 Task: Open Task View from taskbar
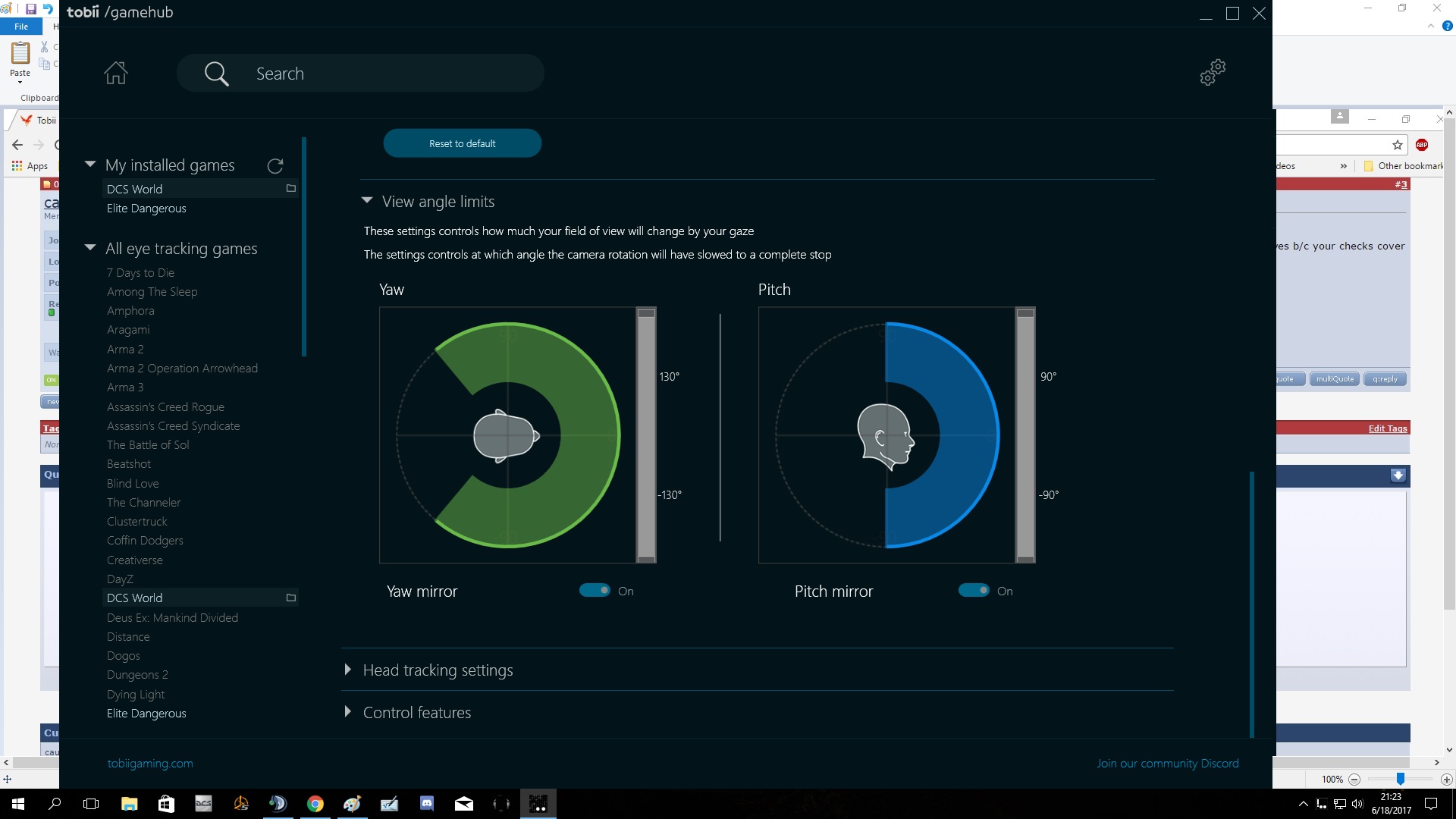[91, 804]
